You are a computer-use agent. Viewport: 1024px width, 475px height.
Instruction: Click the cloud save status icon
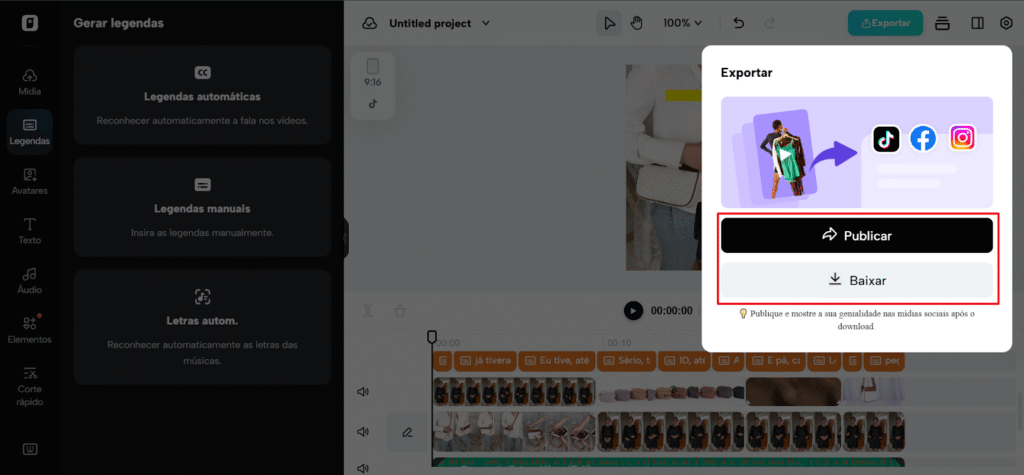point(370,24)
